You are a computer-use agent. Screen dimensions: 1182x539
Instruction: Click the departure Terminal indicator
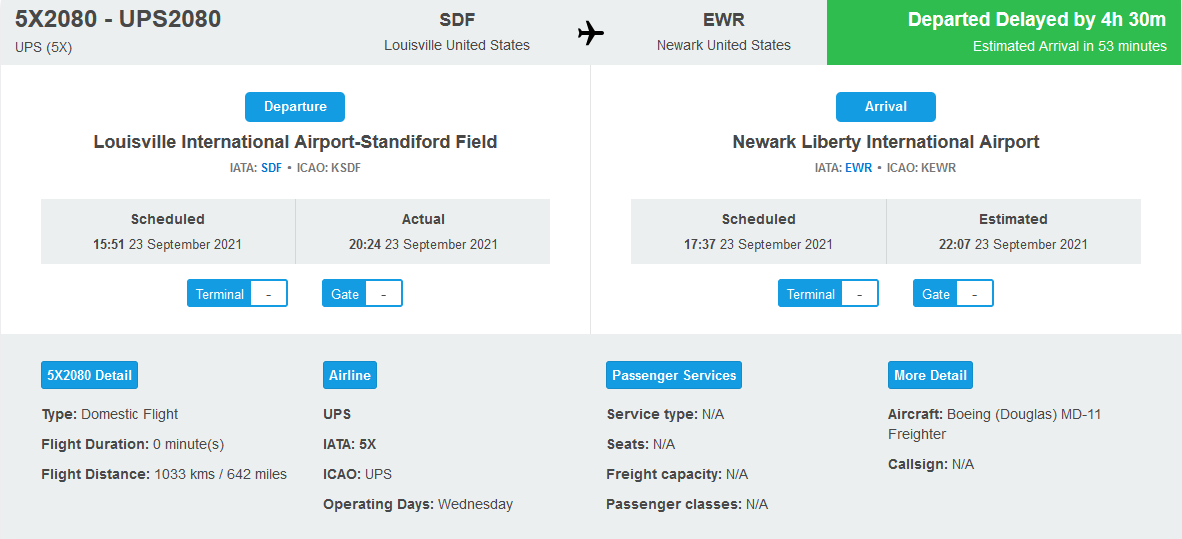(x=237, y=294)
